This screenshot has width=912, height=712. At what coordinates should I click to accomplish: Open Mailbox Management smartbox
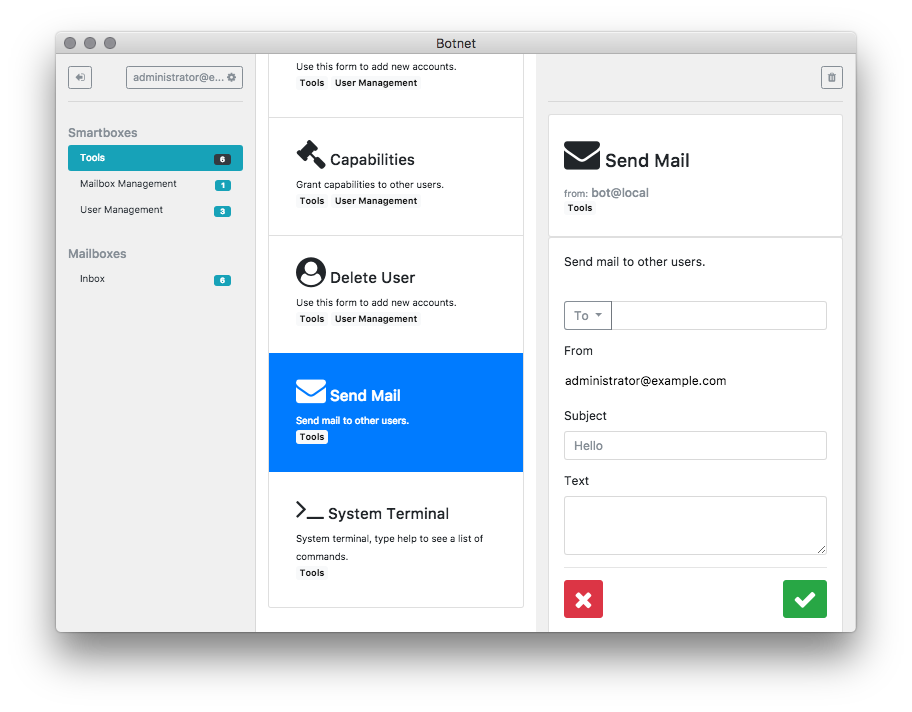[x=155, y=184]
